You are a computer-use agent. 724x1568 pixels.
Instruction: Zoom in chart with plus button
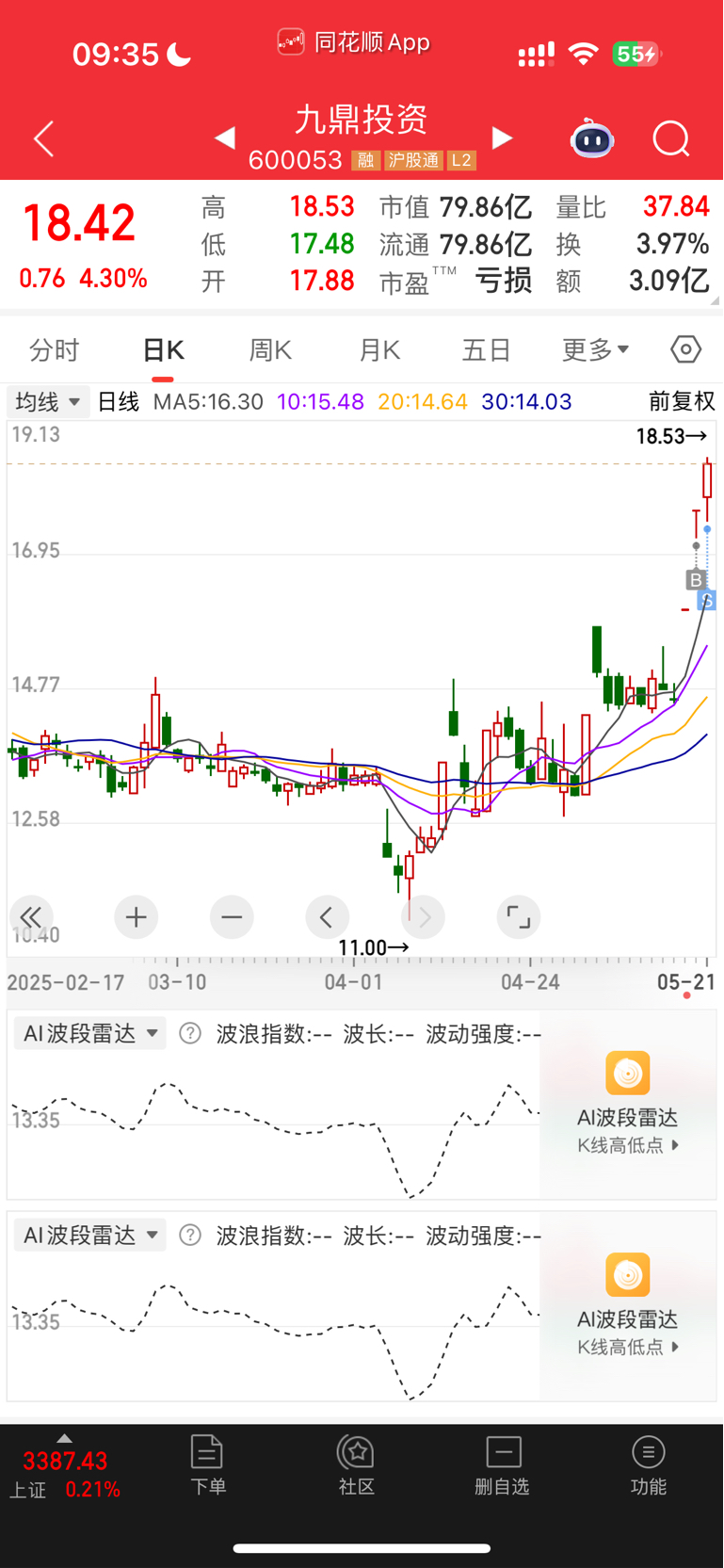(x=136, y=917)
